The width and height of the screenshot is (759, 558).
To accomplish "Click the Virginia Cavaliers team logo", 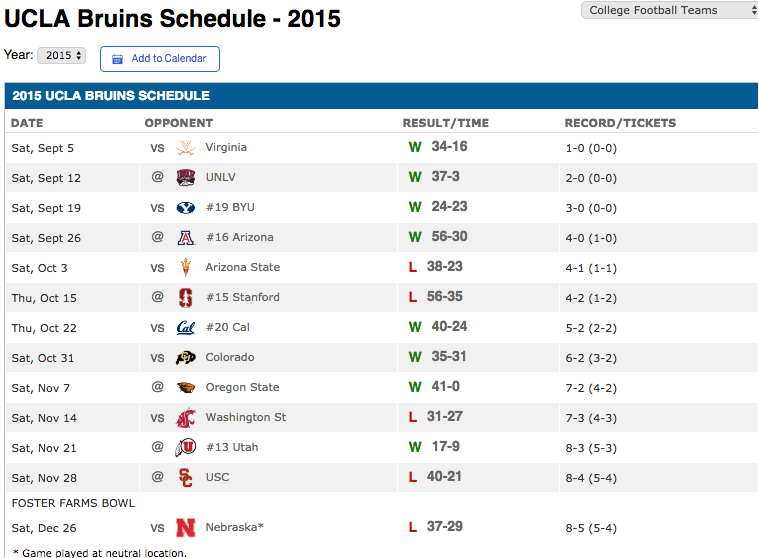I will (185, 148).
